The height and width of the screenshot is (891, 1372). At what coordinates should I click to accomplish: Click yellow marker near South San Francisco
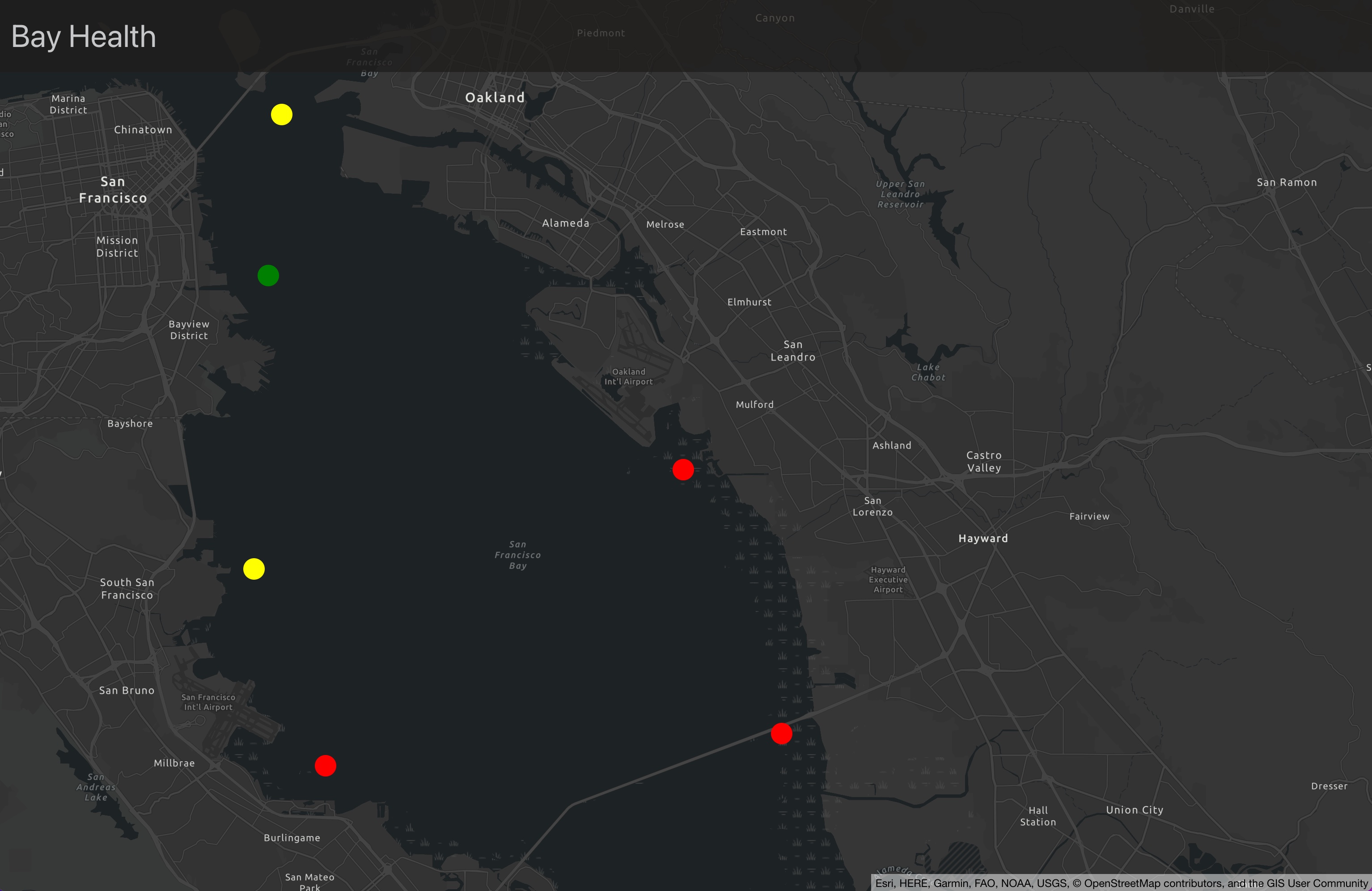tap(254, 569)
